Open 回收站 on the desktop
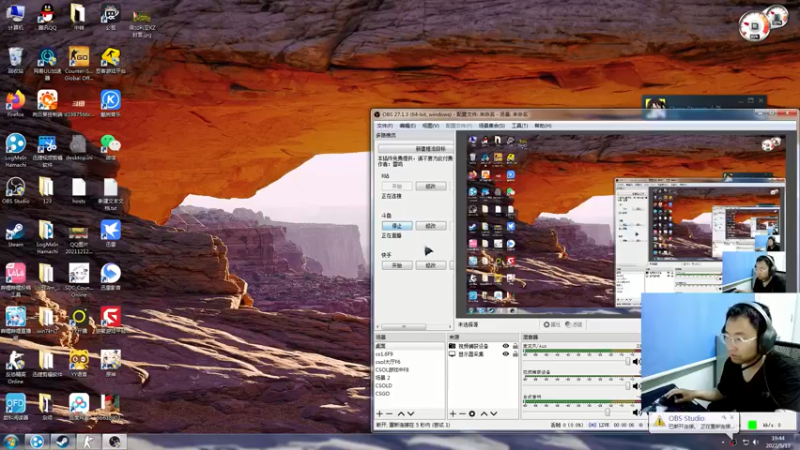The height and width of the screenshot is (450, 800). point(16,60)
